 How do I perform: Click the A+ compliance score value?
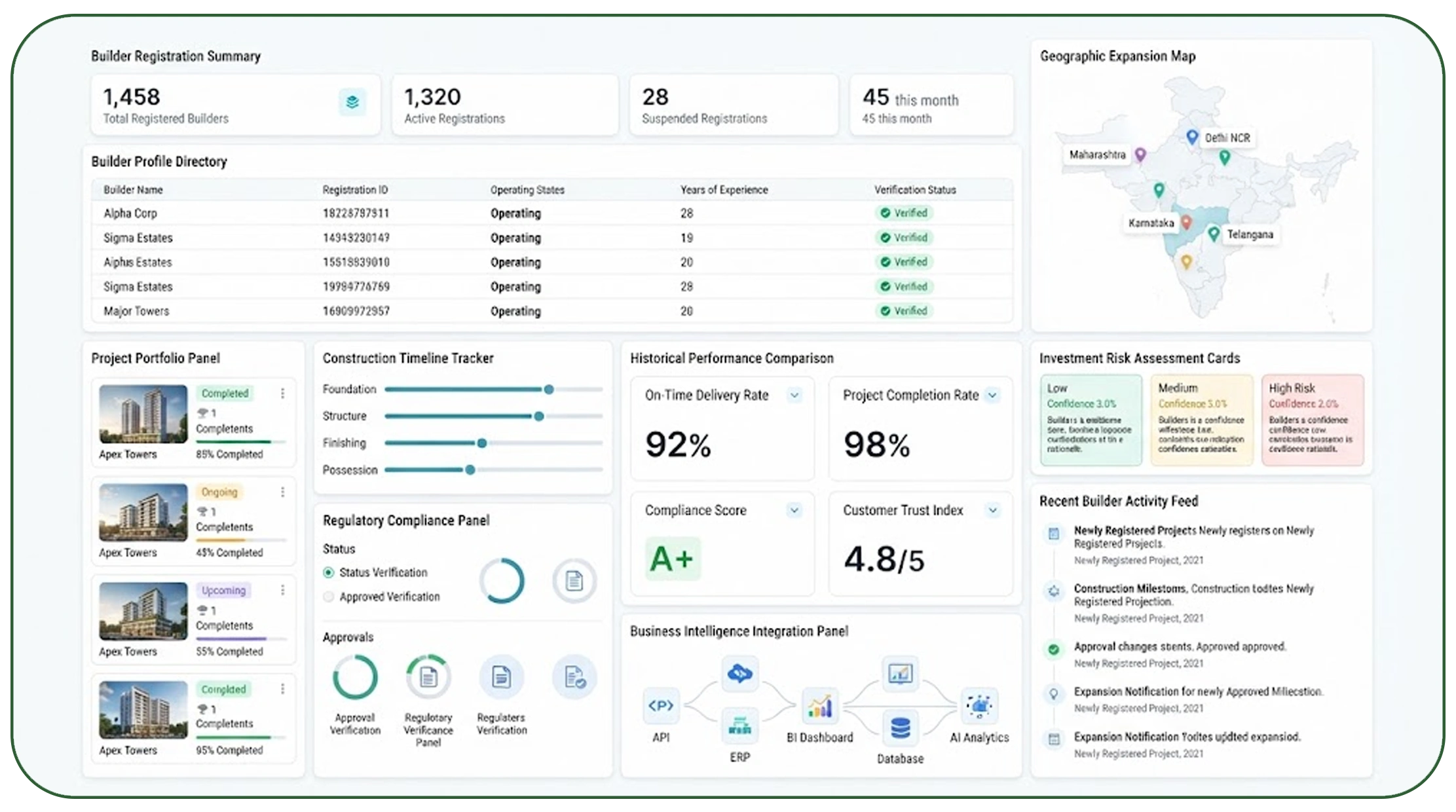pos(672,559)
